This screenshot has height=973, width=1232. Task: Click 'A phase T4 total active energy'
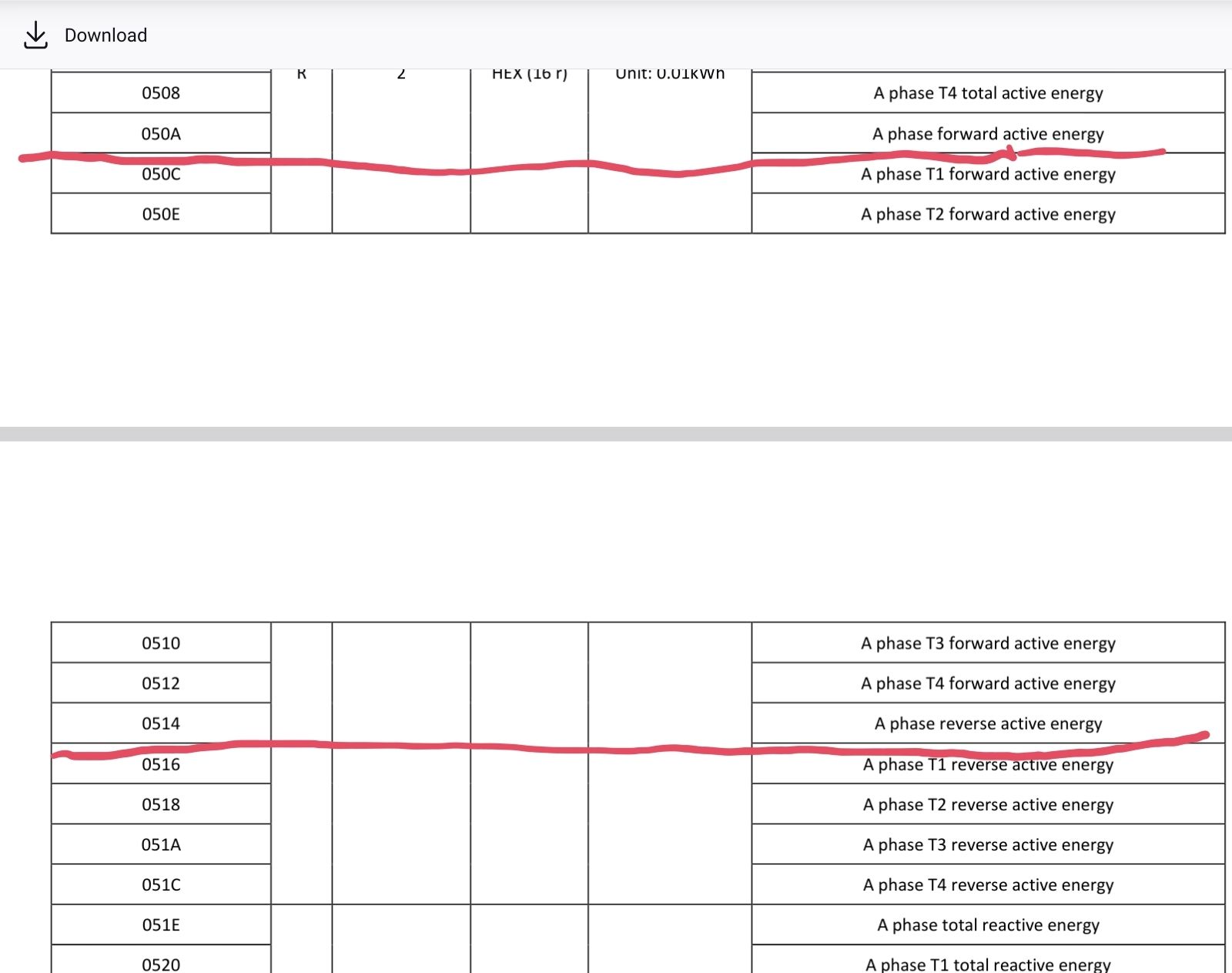(x=988, y=92)
